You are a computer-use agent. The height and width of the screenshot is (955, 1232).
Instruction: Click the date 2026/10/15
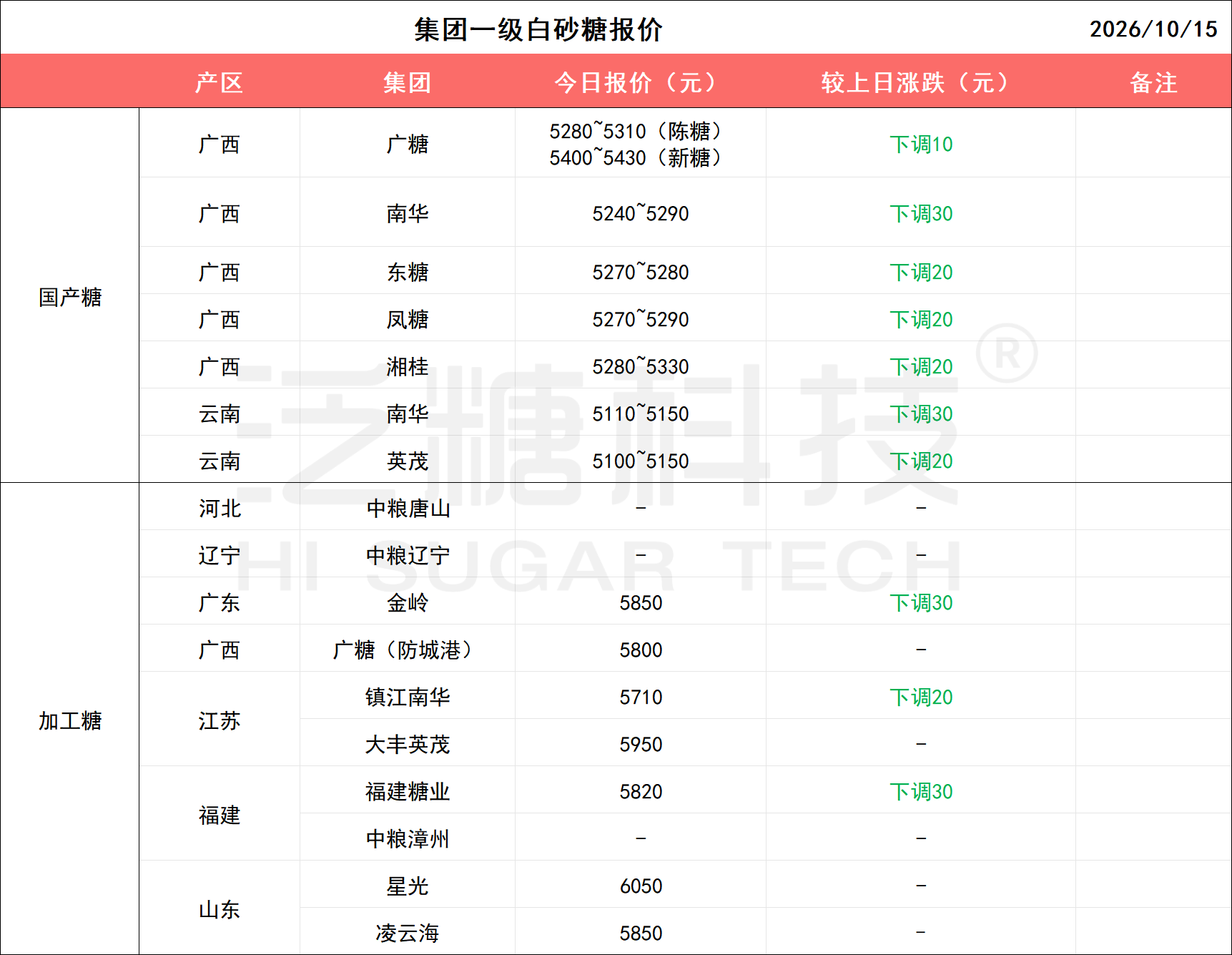[x=1153, y=29]
